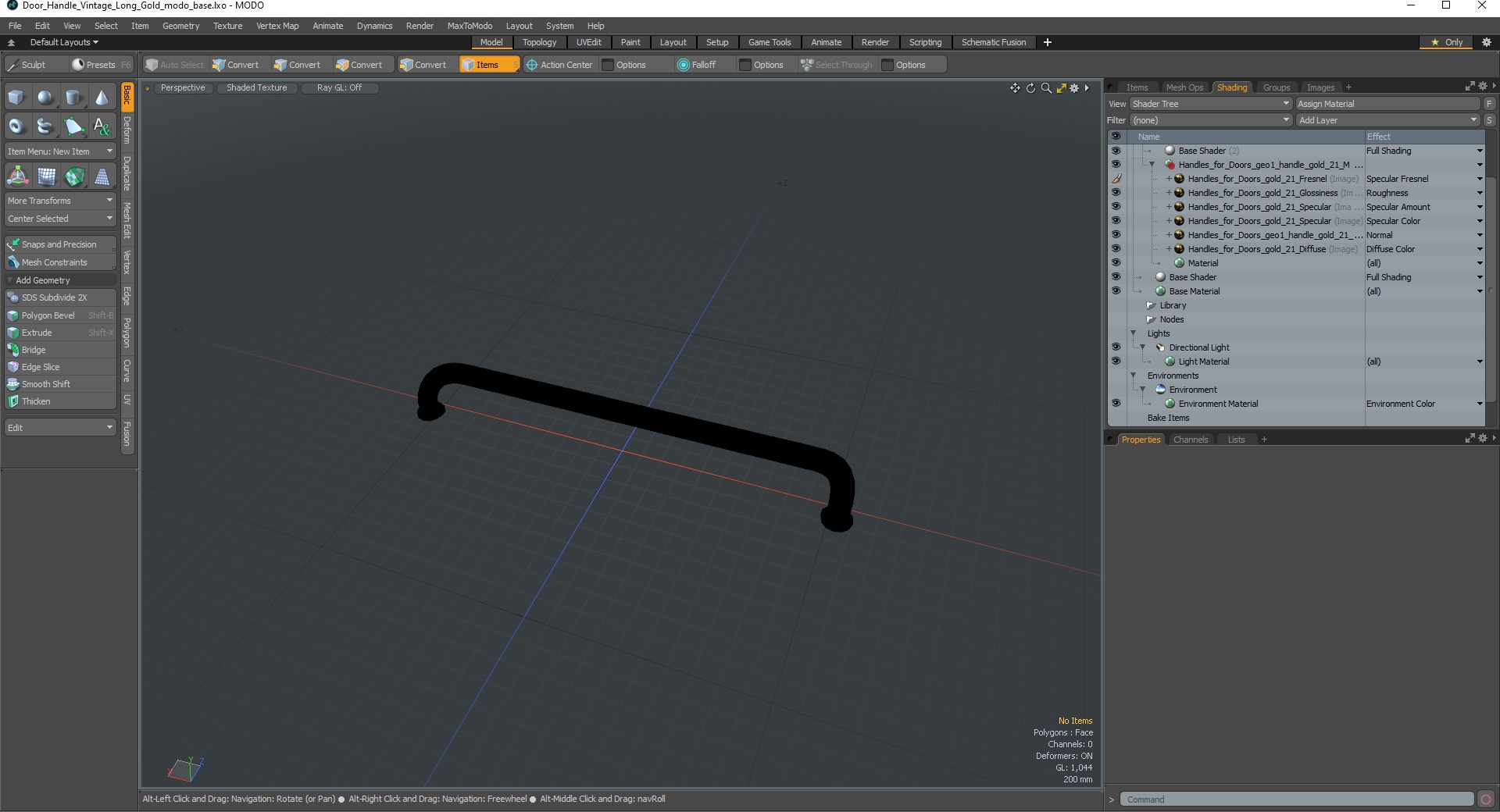Click the Action Center tool
Screen dimensions: 1500x812
[559, 65]
